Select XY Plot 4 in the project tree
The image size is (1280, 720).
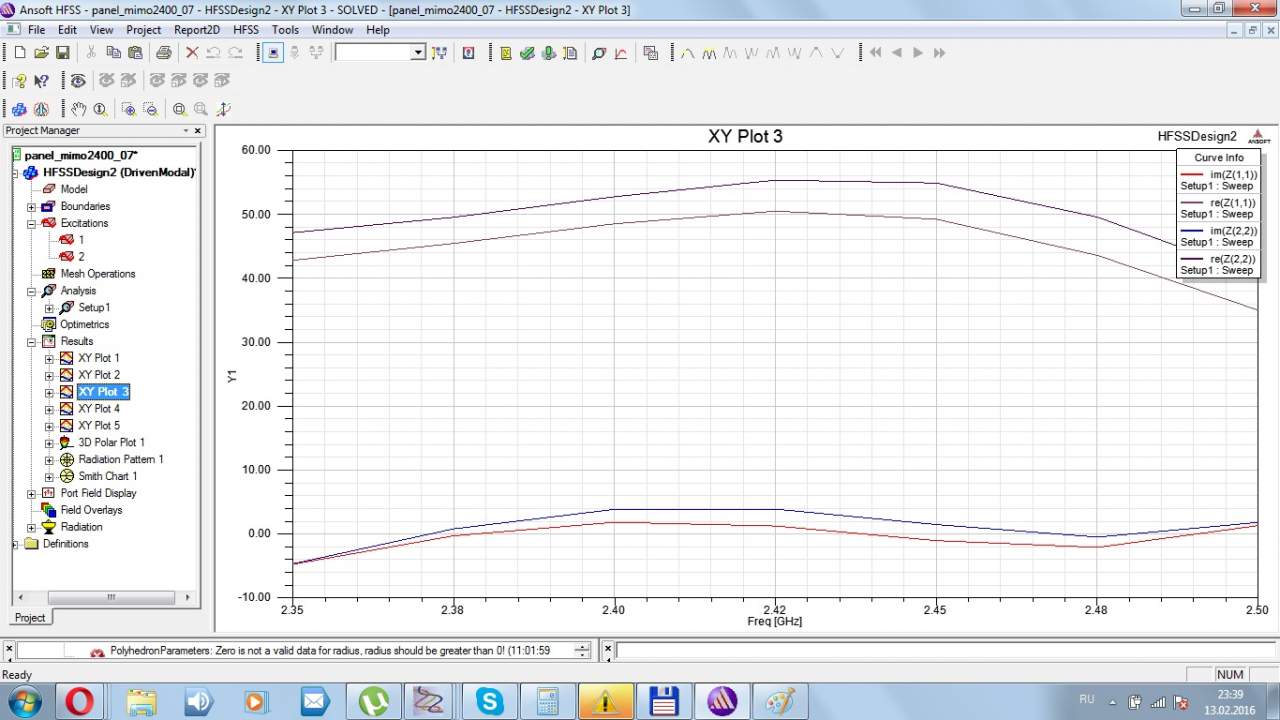point(99,409)
